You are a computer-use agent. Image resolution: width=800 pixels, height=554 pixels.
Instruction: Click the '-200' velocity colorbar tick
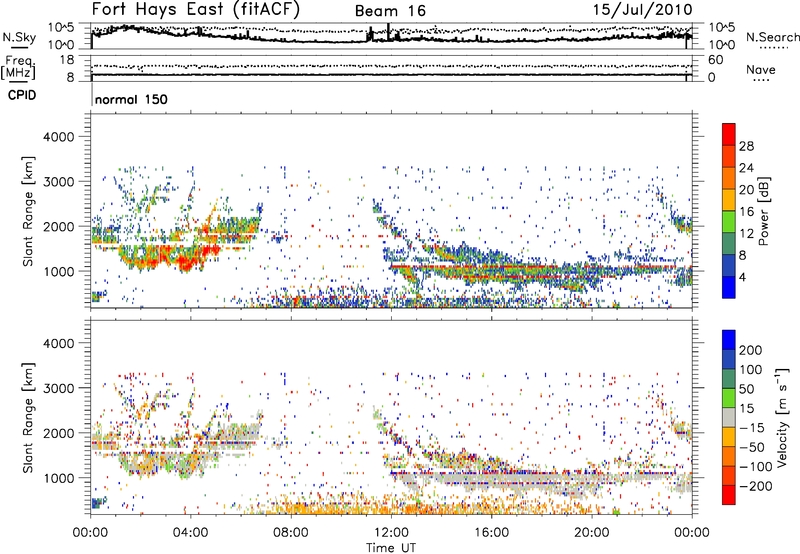(754, 486)
